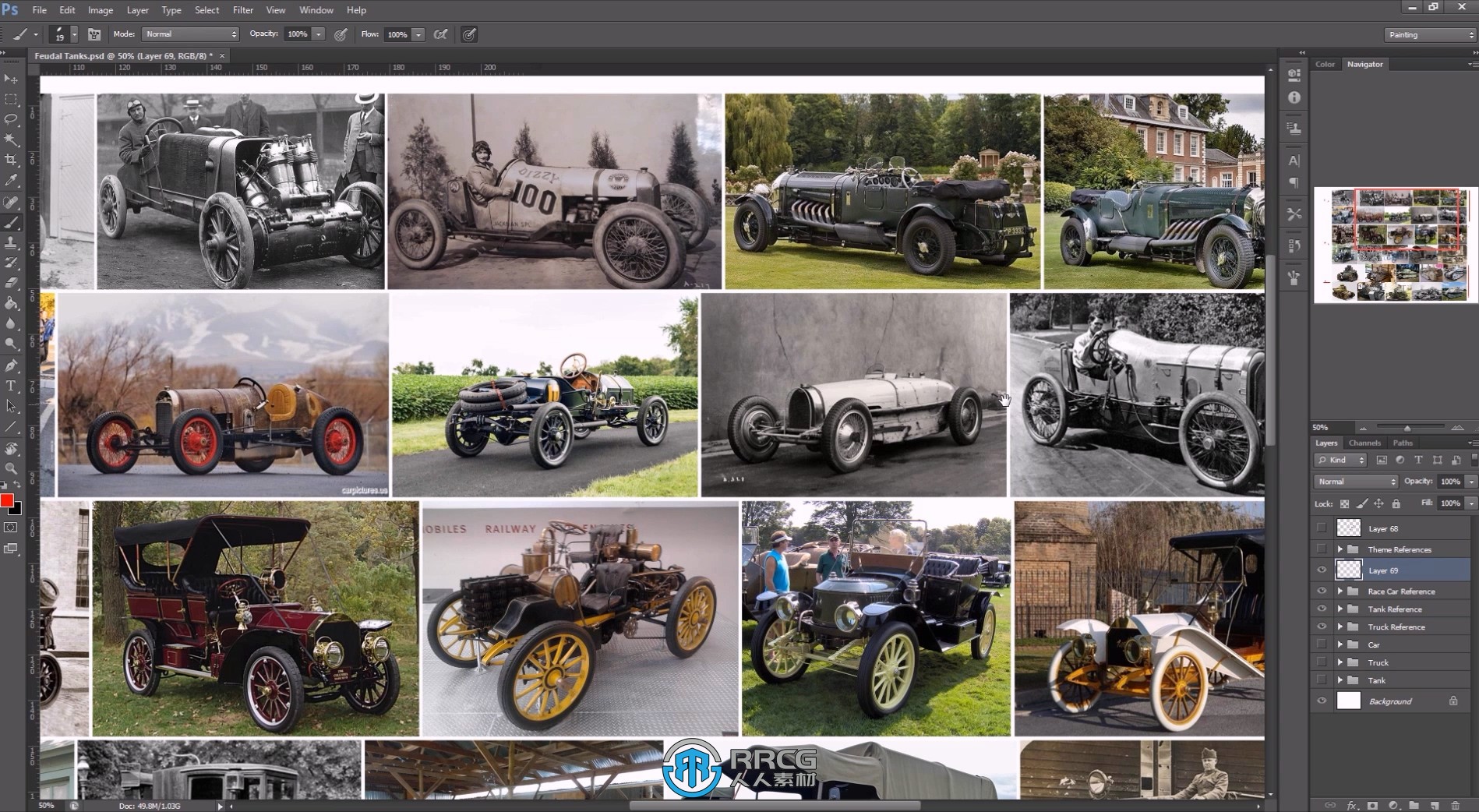Toggle the Brush panel button in options bar
The height and width of the screenshot is (812, 1479).
(94, 34)
